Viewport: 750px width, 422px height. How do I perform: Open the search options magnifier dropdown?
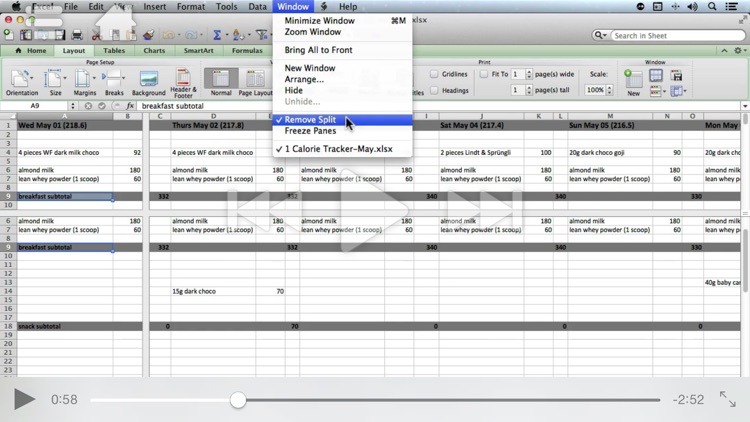[x=600, y=35]
